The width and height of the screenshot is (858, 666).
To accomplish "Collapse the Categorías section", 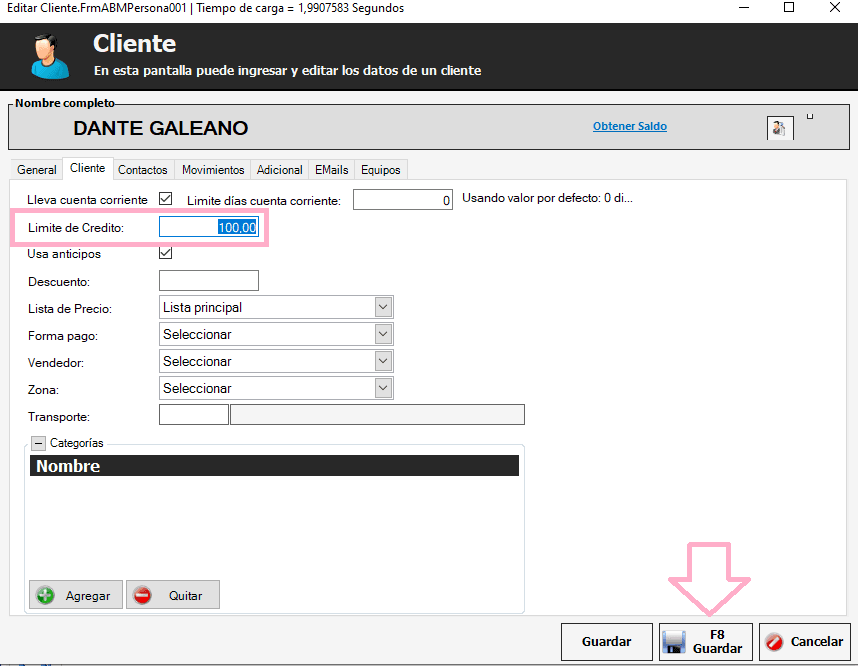I will (x=38, y=443).
